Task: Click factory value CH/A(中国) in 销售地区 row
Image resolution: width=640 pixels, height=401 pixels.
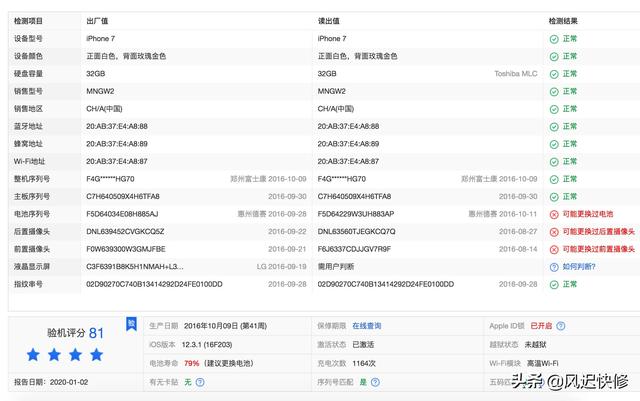Action: 104,109
